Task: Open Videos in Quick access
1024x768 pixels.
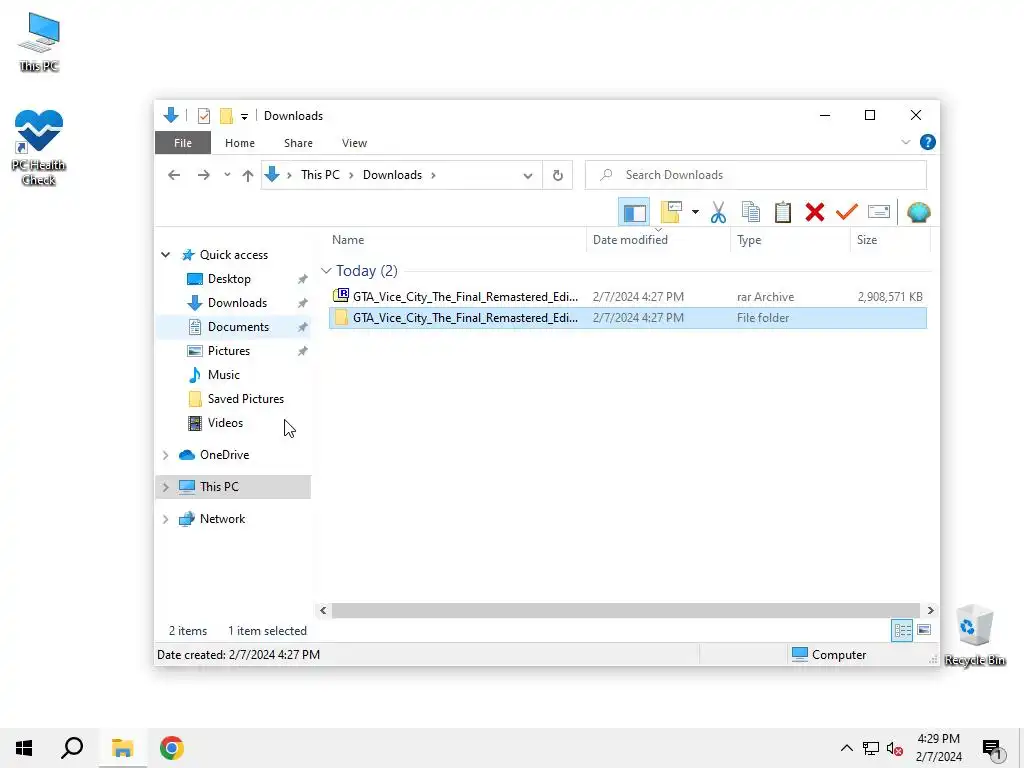Action: [x=225, y=423]
